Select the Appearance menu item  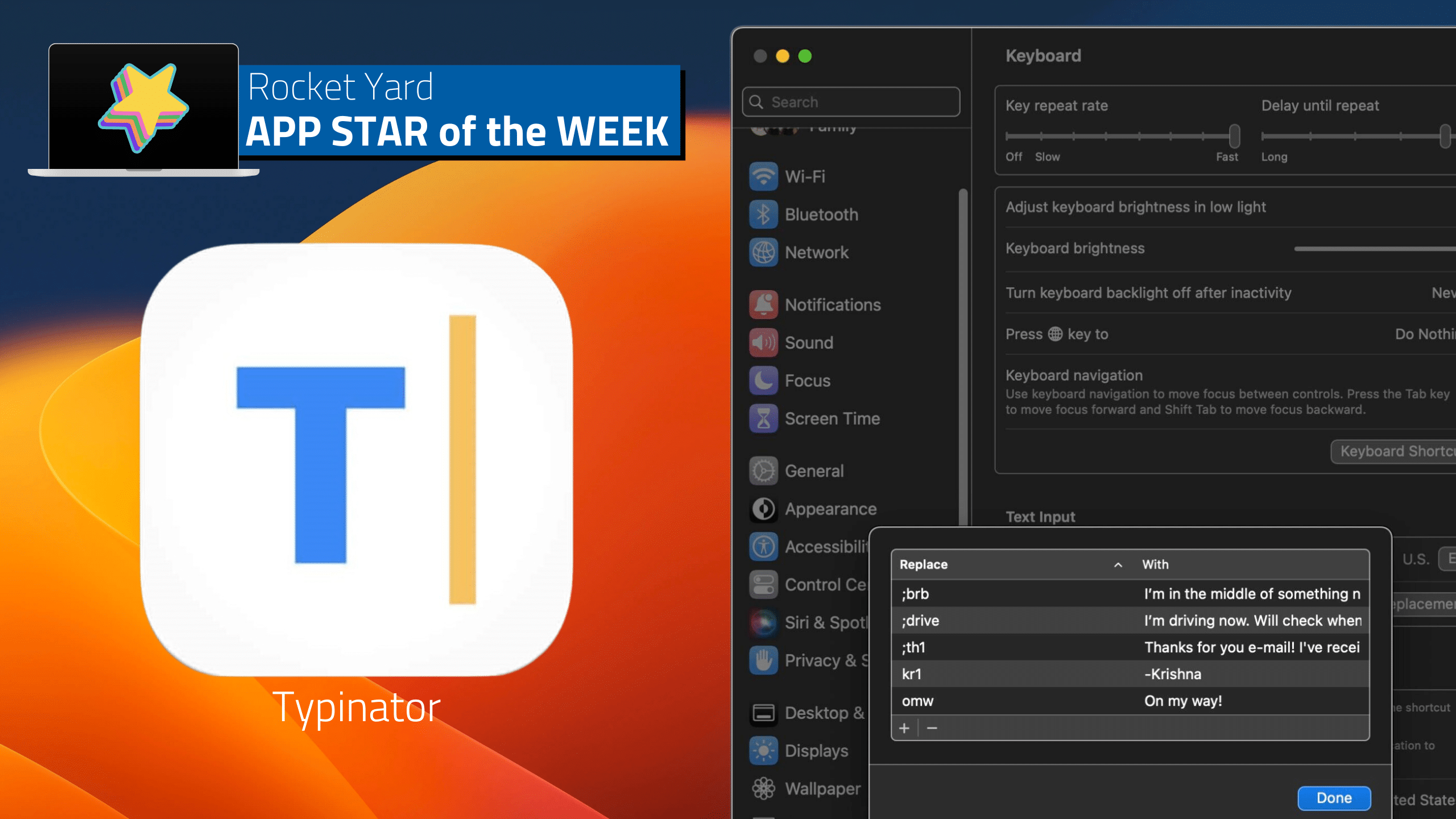(830, 508)
